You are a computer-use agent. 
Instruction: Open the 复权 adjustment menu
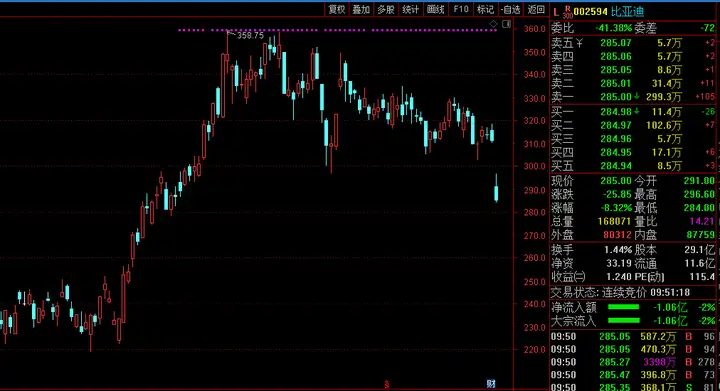click(x=337, y=10)
